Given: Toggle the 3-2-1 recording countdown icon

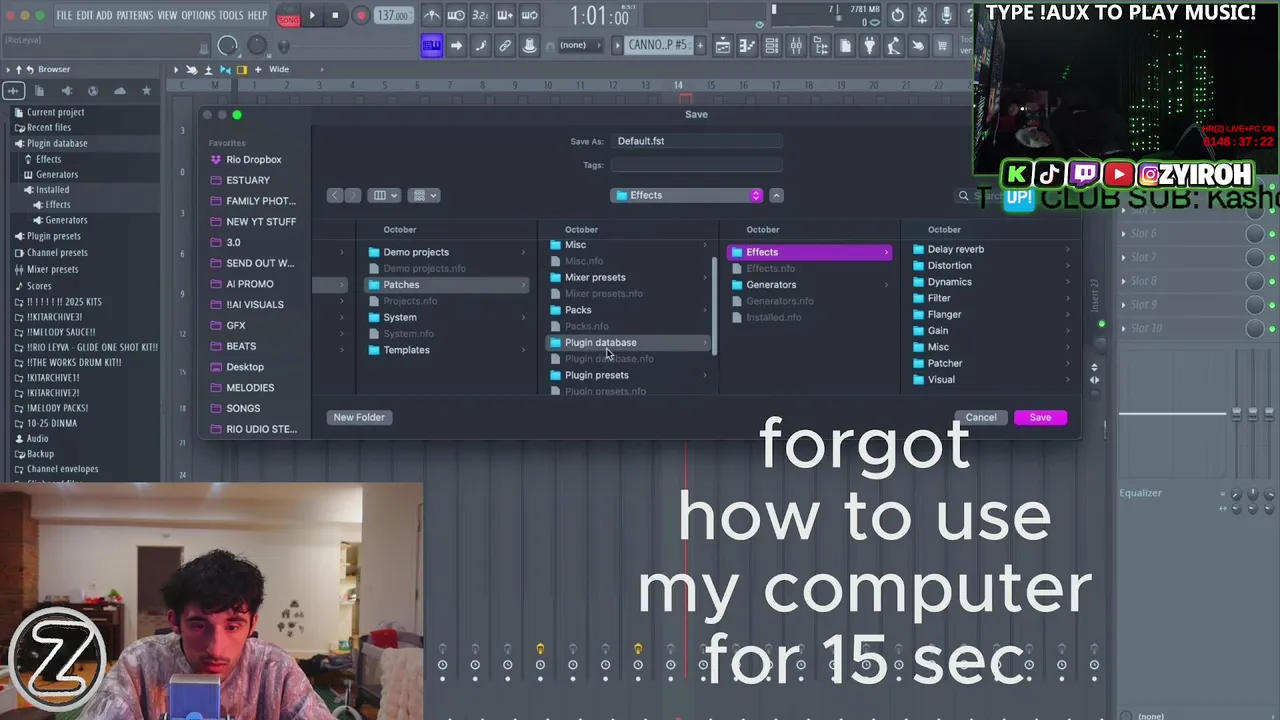Looking at the screenshot, I should pos(480,15).
